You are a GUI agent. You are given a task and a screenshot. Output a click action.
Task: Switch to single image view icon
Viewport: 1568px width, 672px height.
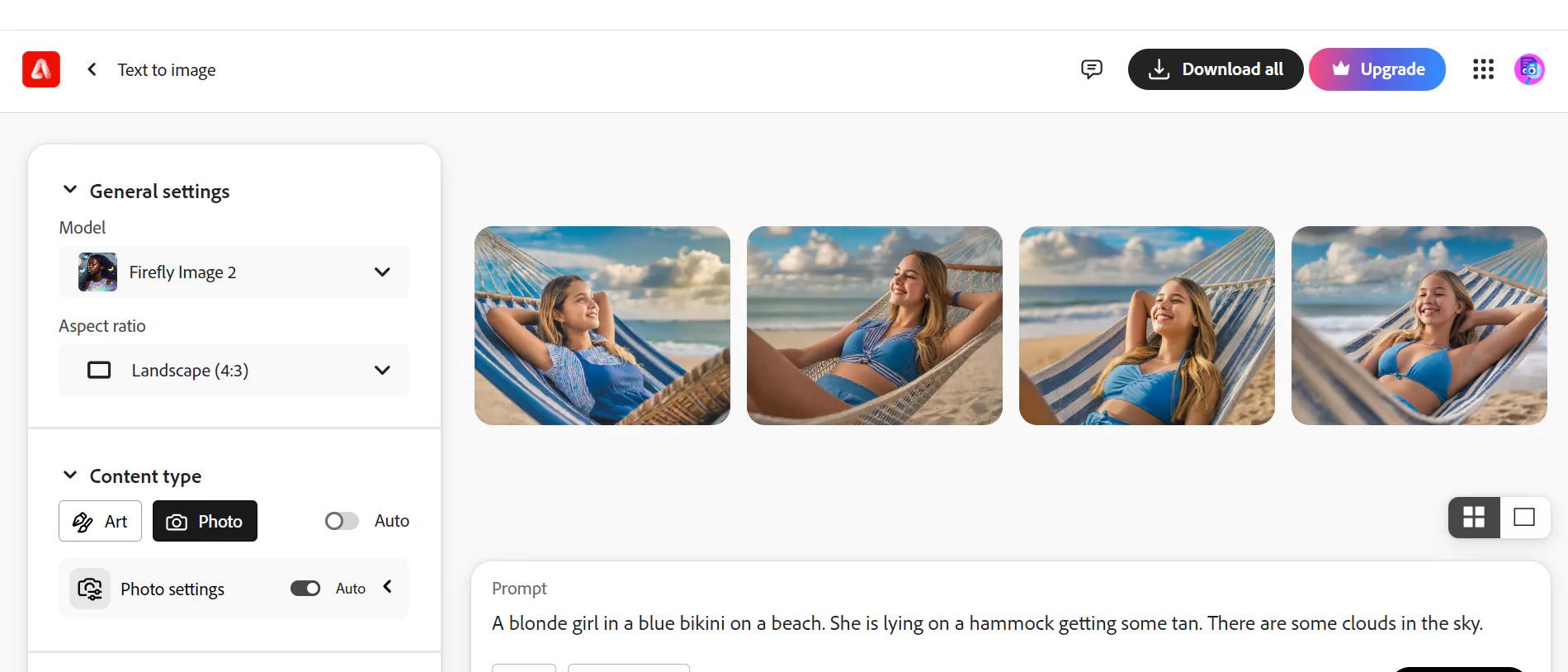point(1524,518)
